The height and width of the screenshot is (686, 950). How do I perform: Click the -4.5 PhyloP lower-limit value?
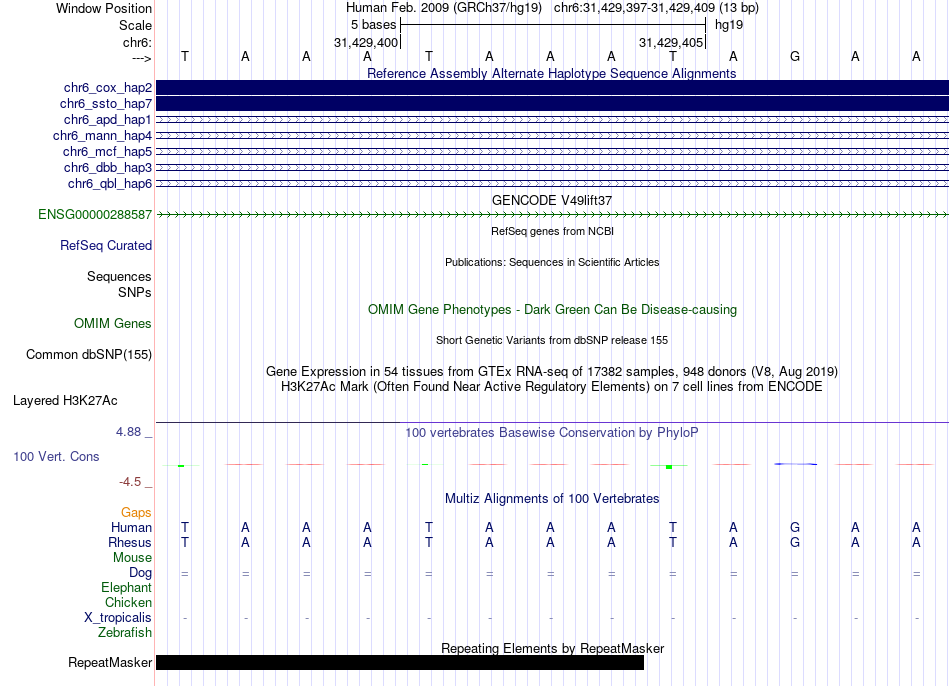coord(130,482)
